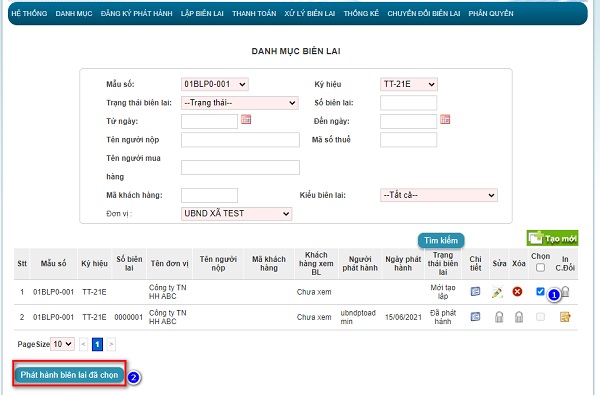The height and width of the screenshot is (395, 600).
Task: Click the date 15/06/2021 cell
Action: click(403, 317)
